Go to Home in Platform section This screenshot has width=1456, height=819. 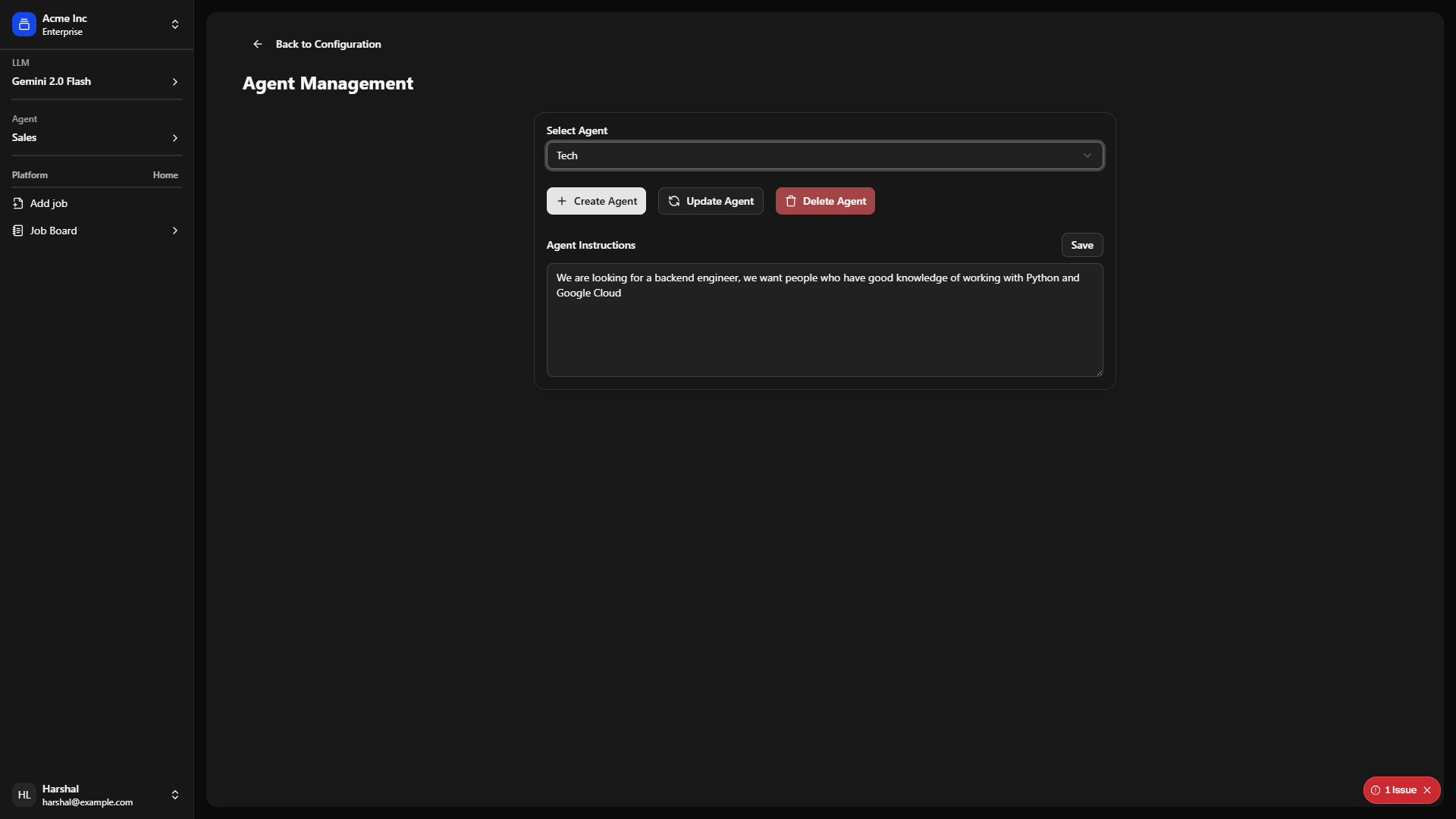(x=165, y=175)
